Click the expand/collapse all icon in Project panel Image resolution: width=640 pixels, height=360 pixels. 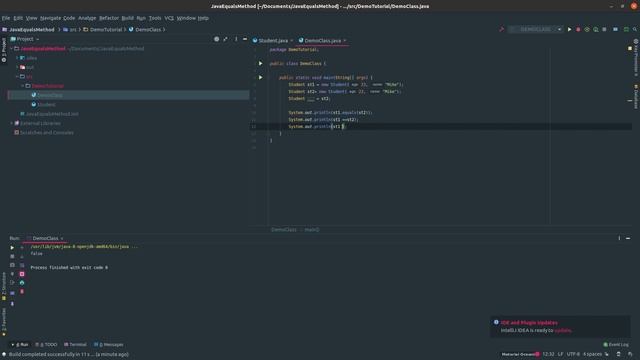[225, 39]
